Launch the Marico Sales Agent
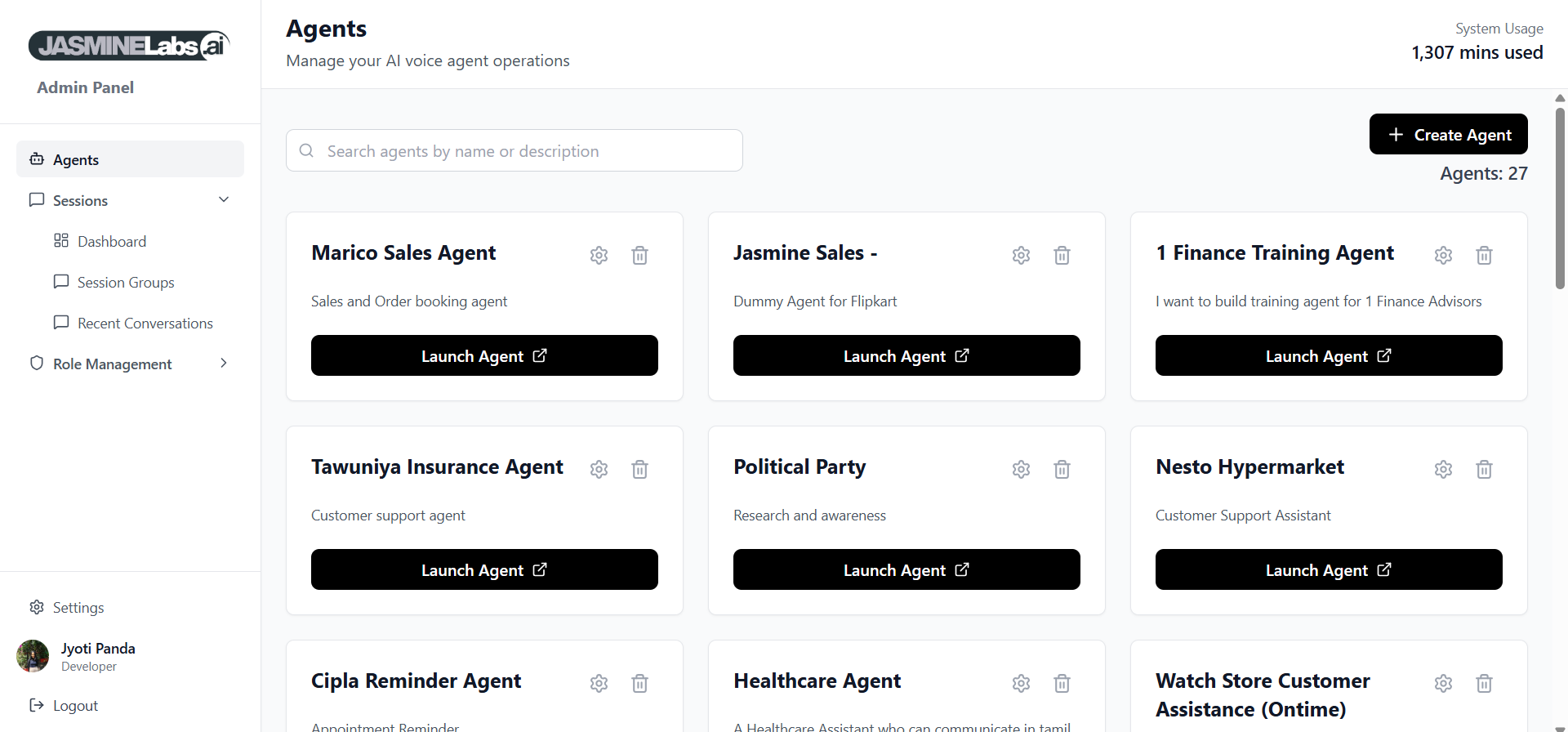The width and height of the screenshot is (1568, 732). (x=483, y=355)
